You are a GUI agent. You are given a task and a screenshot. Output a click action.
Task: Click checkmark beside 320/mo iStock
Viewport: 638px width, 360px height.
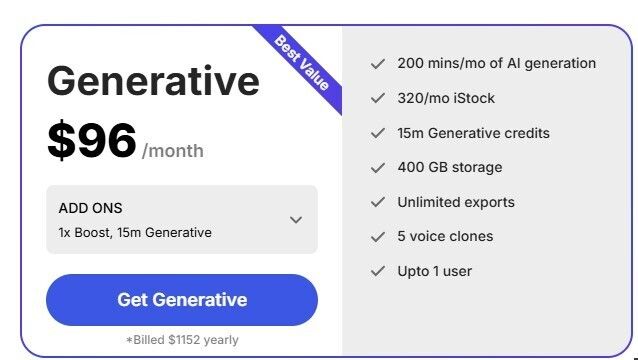click(x=378, y=98)
